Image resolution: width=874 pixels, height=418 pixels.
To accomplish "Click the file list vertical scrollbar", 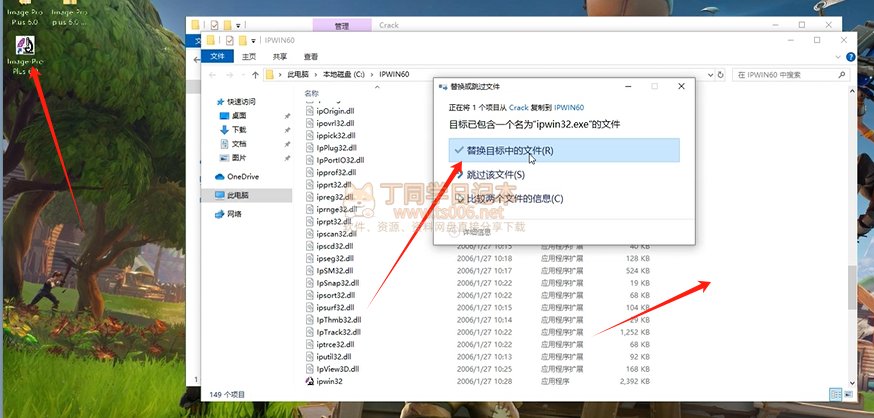I will pyautogui.click(x=852, y=288).
